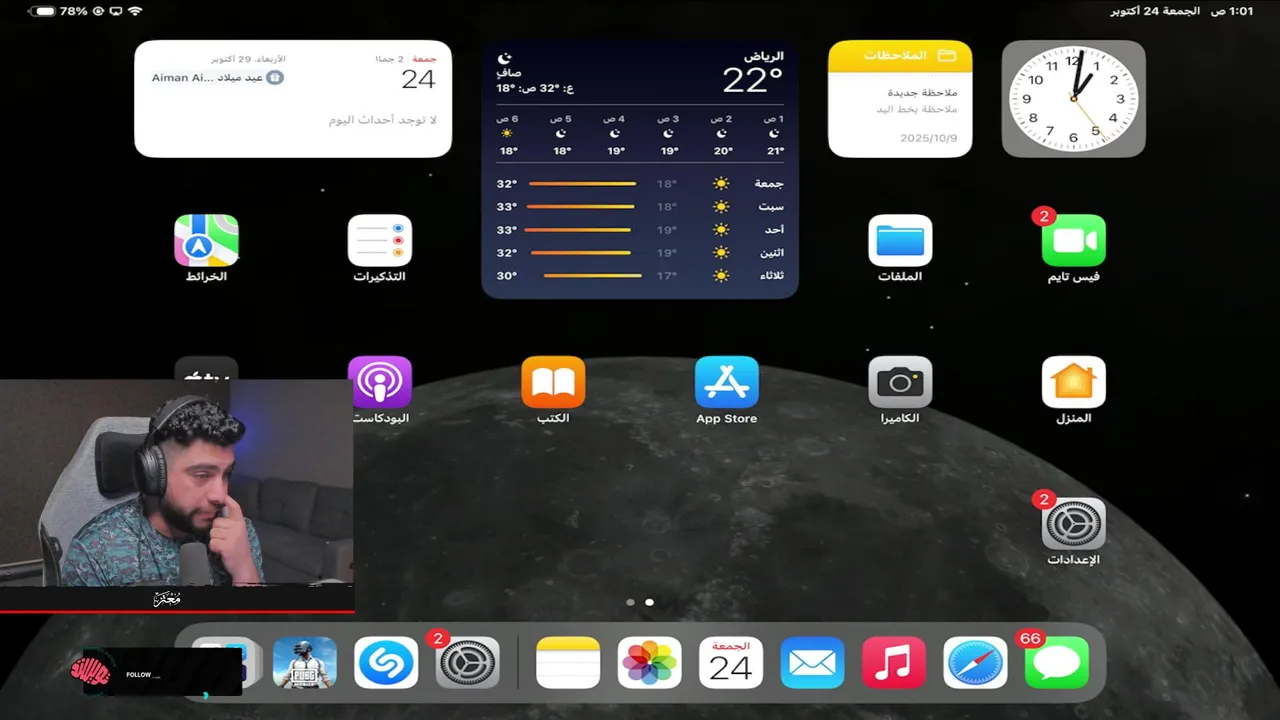
Task: Select the first home screen page dot
Action: click(x=630, y=602)
